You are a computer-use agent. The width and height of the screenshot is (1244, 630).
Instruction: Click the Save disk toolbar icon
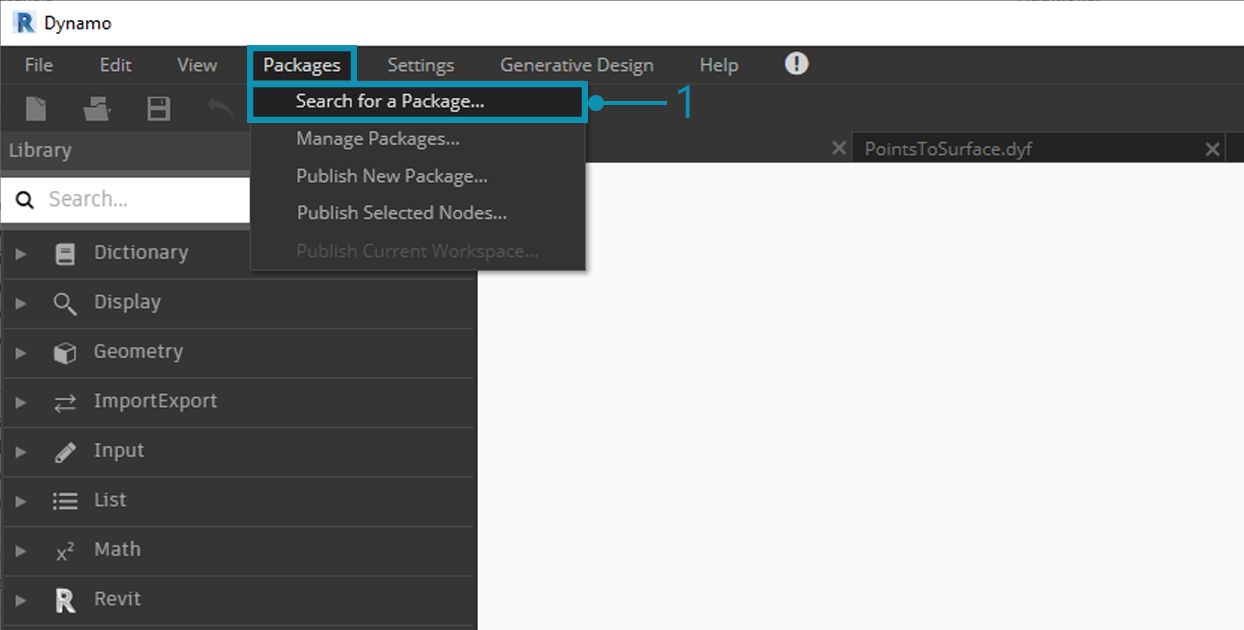click(158, 108)
